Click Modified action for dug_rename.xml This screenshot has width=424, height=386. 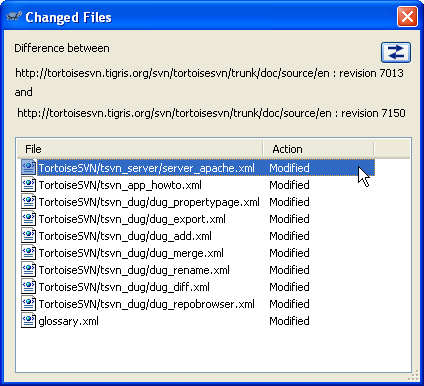tap(289, 270)
